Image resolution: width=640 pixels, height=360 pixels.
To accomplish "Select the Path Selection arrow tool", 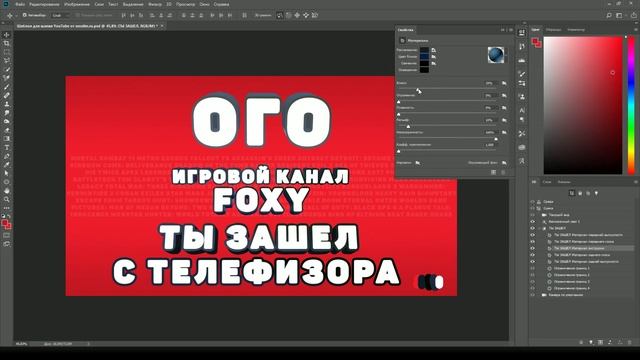I will [x=7, y=173].
